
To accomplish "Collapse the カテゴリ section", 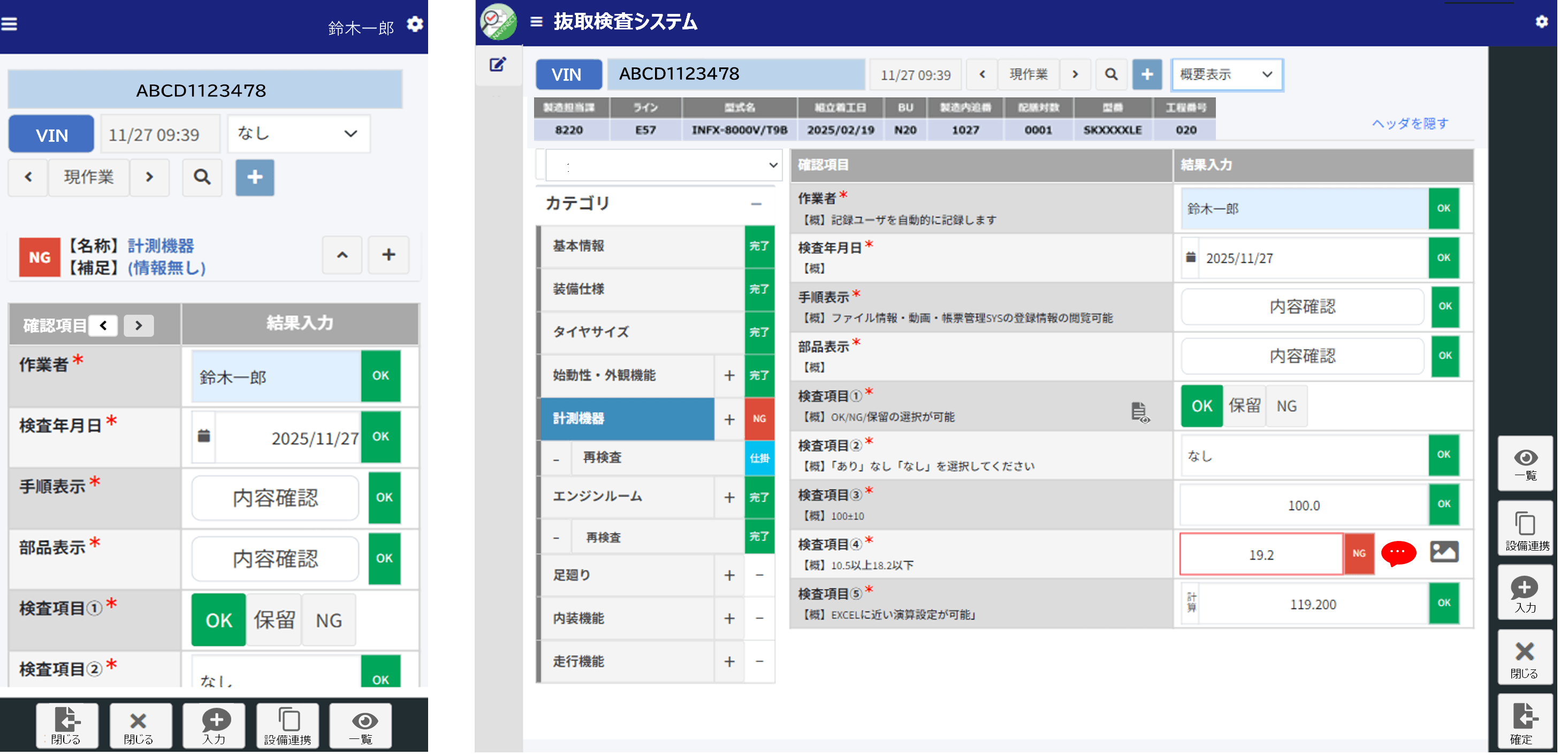I will coord(756,204).
